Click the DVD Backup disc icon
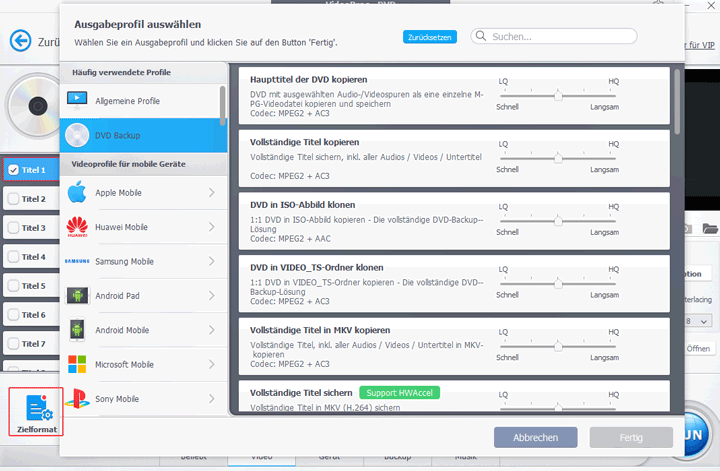The width and height of the screenshot is (720, 471). coord(77,135)
